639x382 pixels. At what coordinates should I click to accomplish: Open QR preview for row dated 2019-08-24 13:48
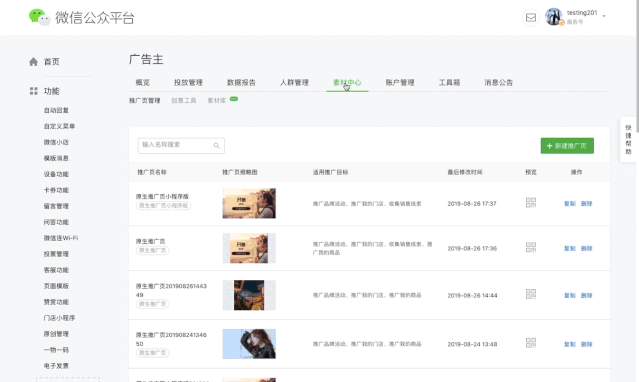tap(531, 343)
